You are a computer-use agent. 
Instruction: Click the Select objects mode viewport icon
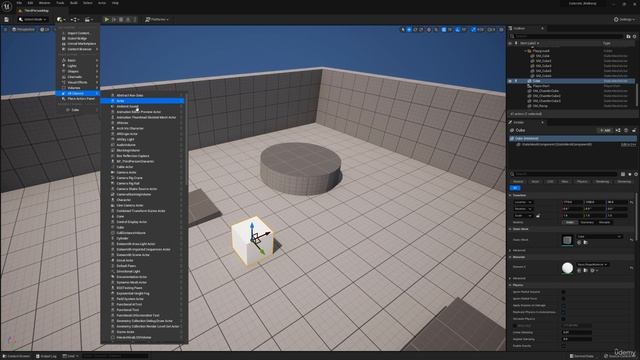pos(402,29)
